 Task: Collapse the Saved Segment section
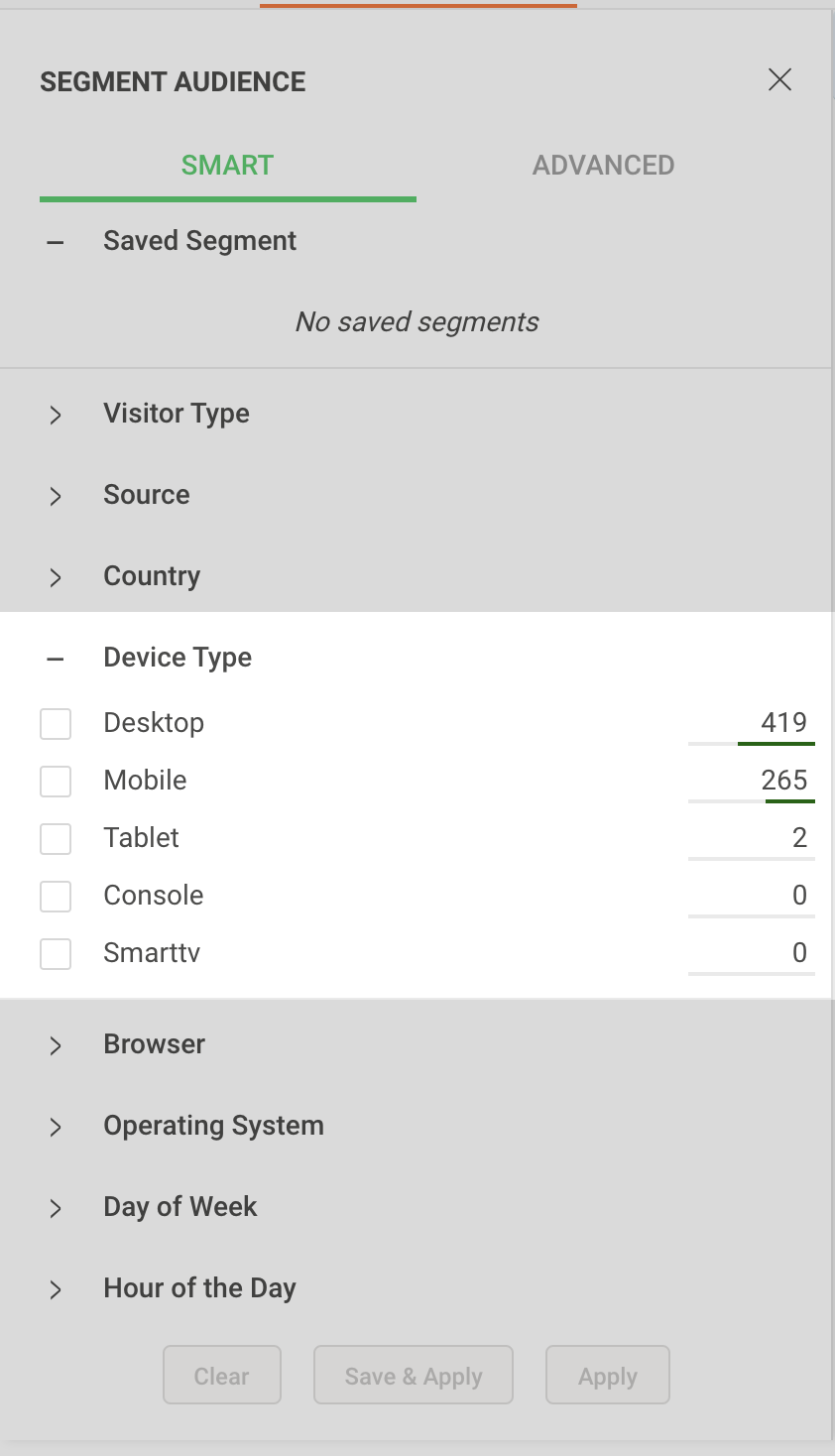(x=56, y=242)
